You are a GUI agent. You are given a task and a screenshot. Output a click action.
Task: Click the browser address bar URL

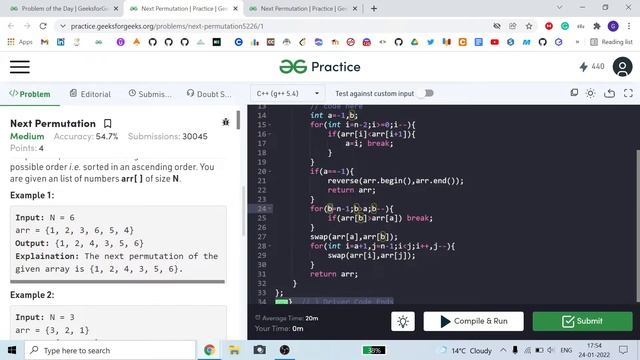point(167,26)
